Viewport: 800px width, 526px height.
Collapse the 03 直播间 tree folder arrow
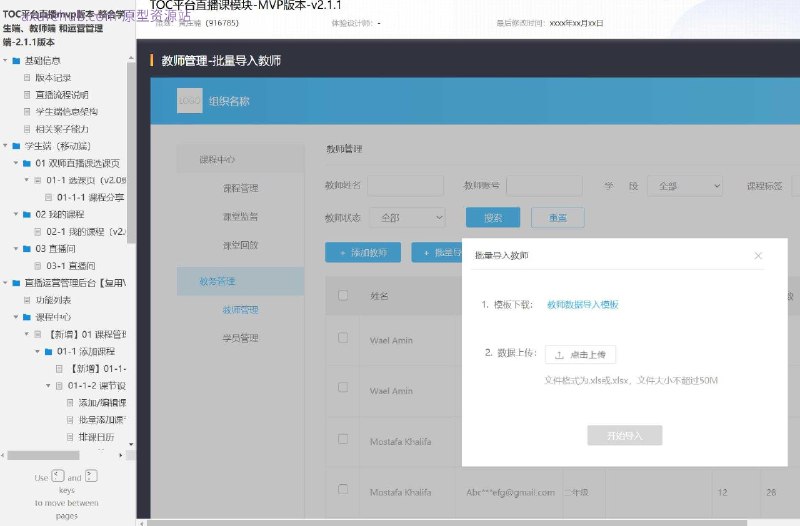[16, 248]
